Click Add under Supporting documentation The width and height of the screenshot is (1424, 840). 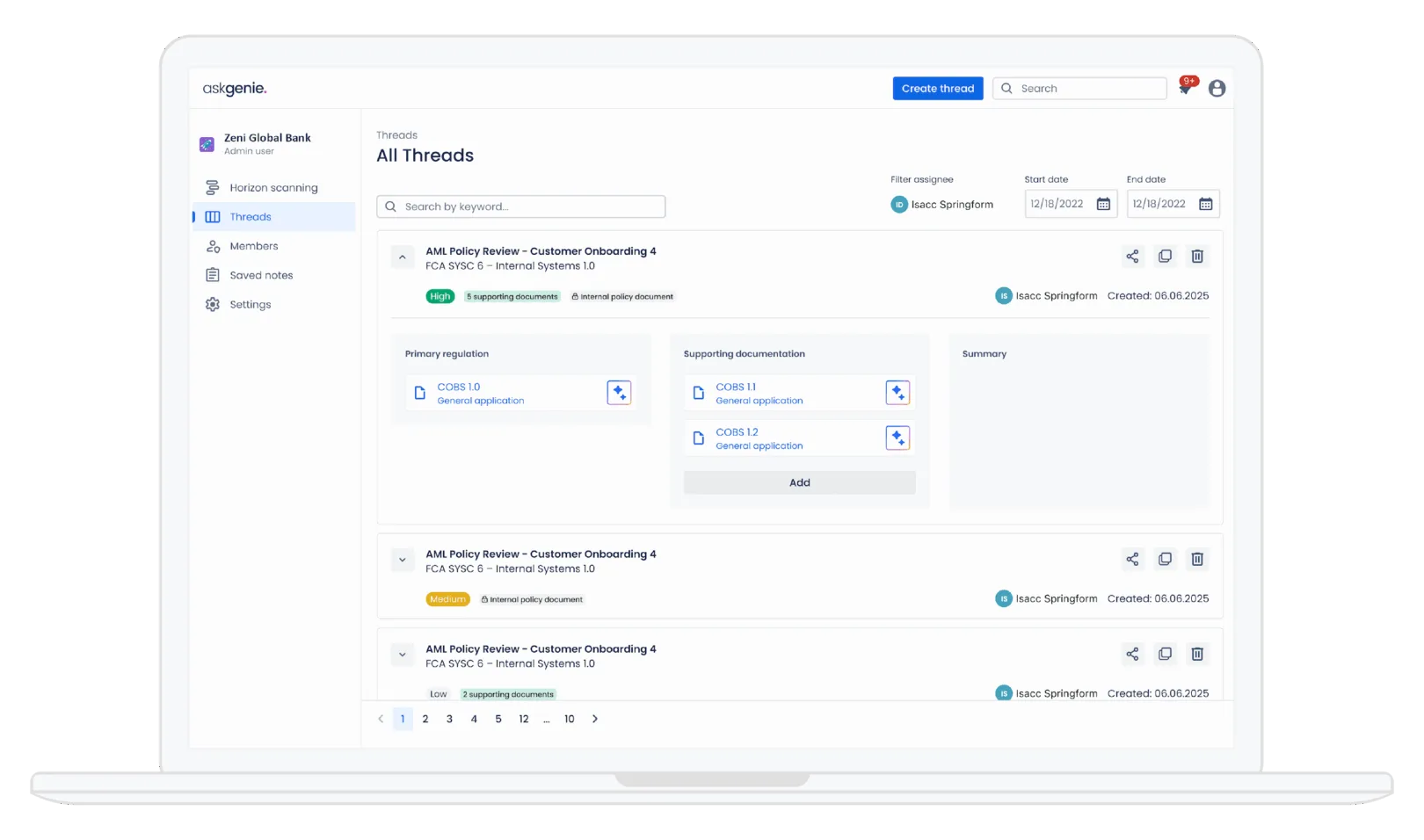(x=799, y=482)
